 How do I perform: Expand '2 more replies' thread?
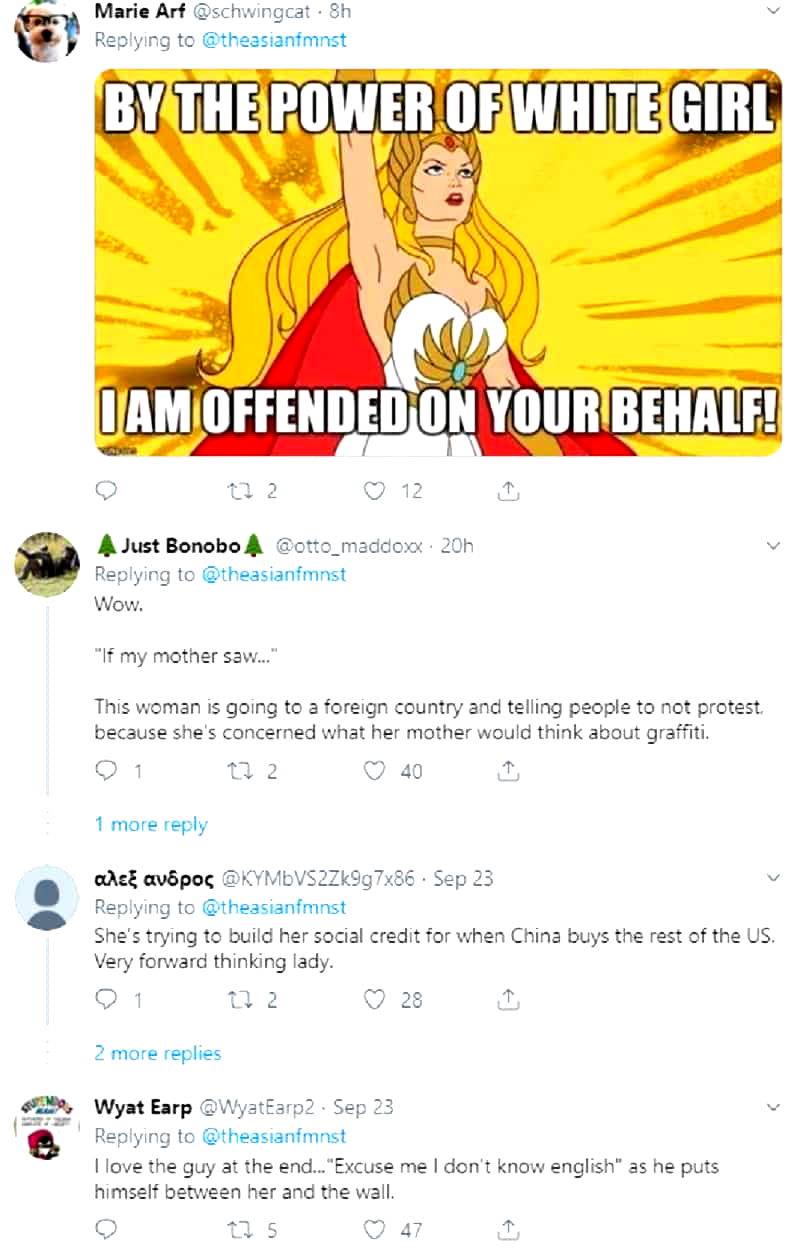pos(158,1054)
